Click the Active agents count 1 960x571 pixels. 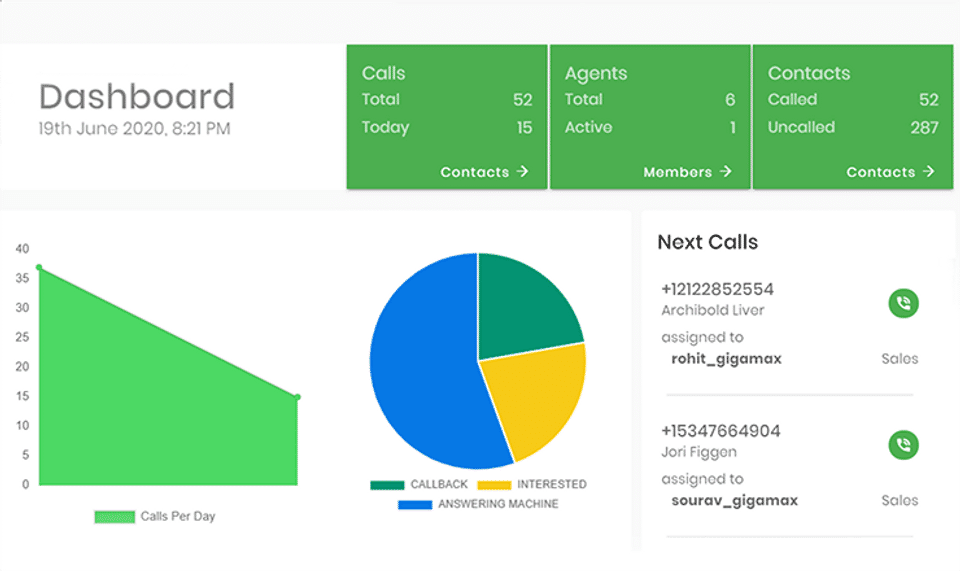coord(732,127)
